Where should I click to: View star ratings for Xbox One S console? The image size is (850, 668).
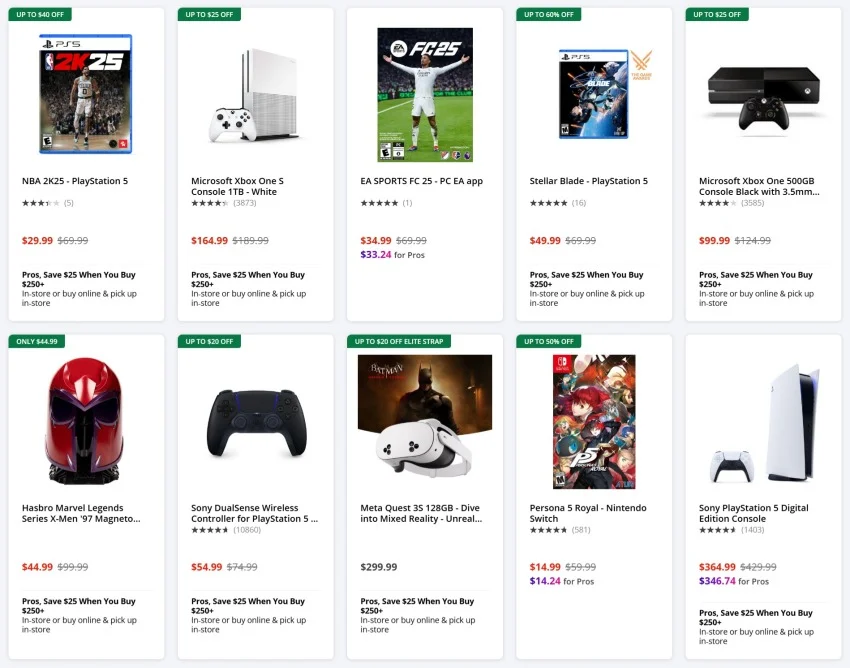click(210, 203)
